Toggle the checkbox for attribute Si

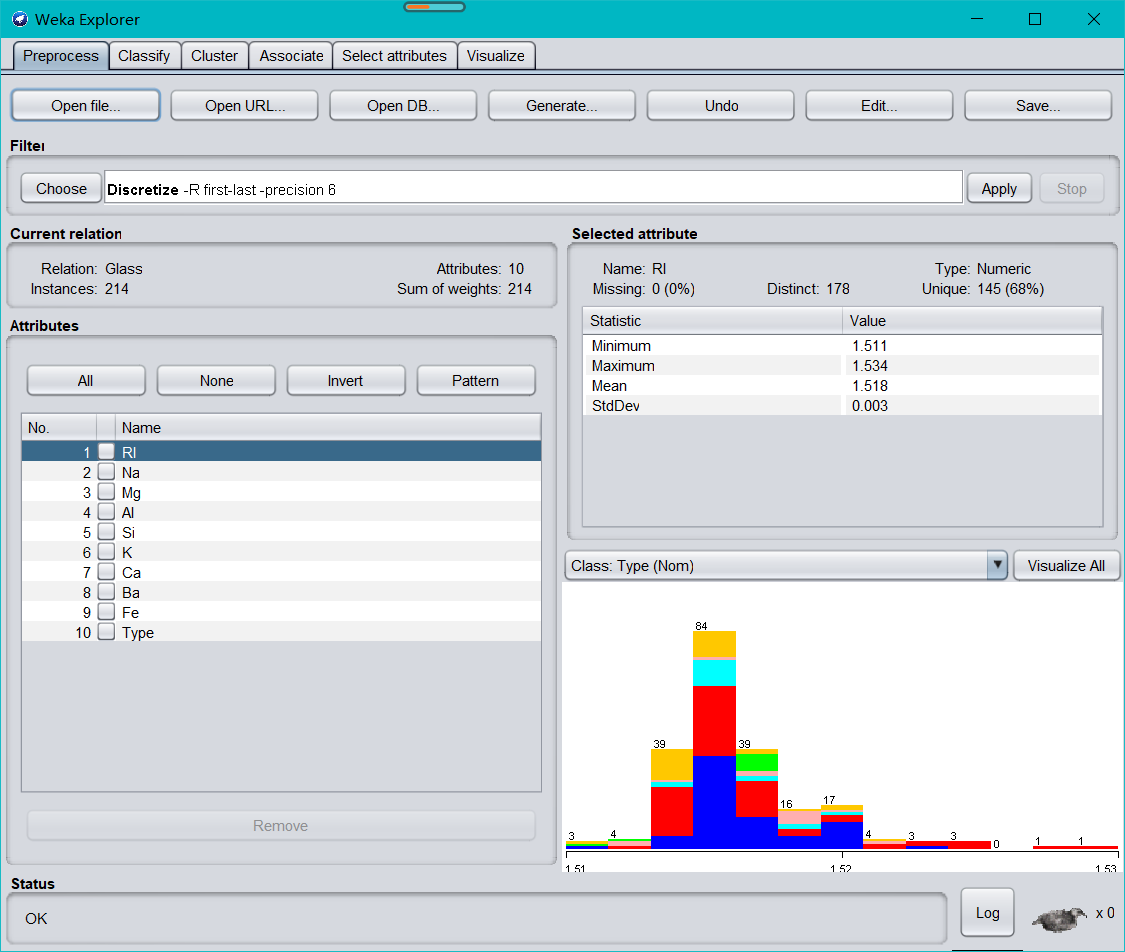click(x=106, y=532)
